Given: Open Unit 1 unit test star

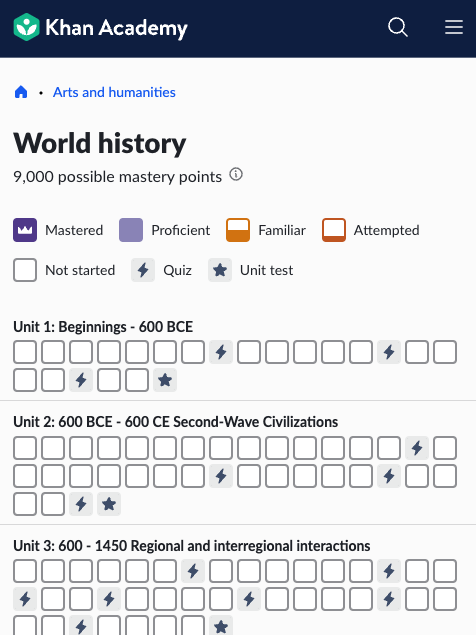Looking at the screenshot, I should 165,380.
